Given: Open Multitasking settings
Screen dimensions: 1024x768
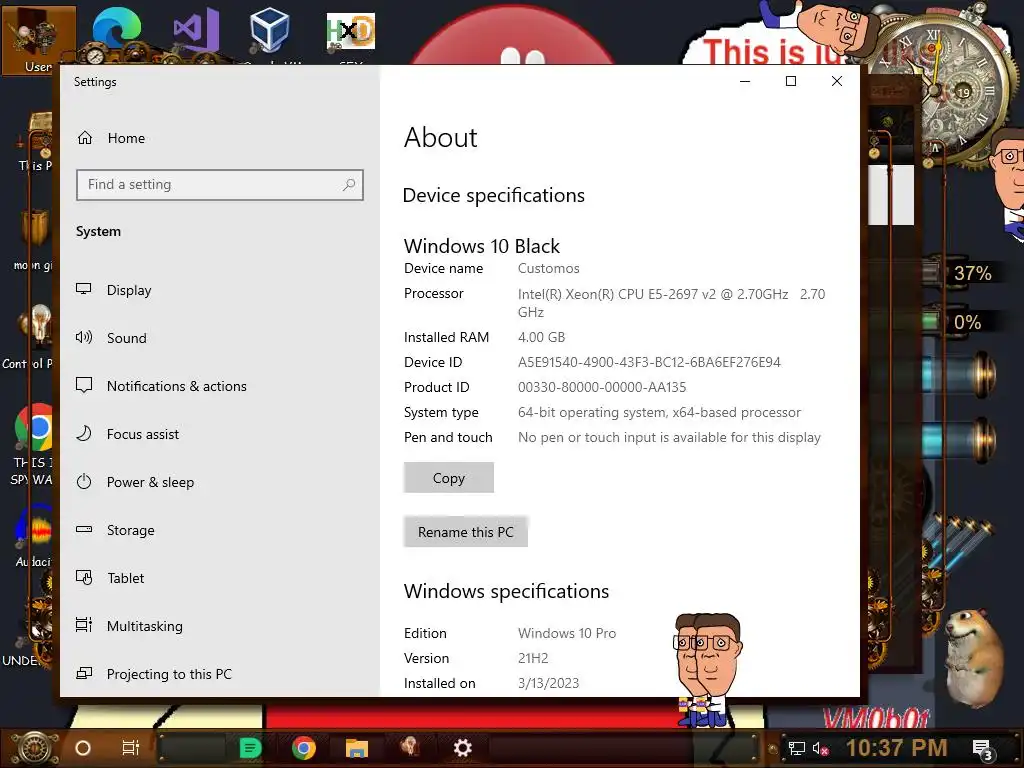Looking at the screenshot, I should (144, 626).
